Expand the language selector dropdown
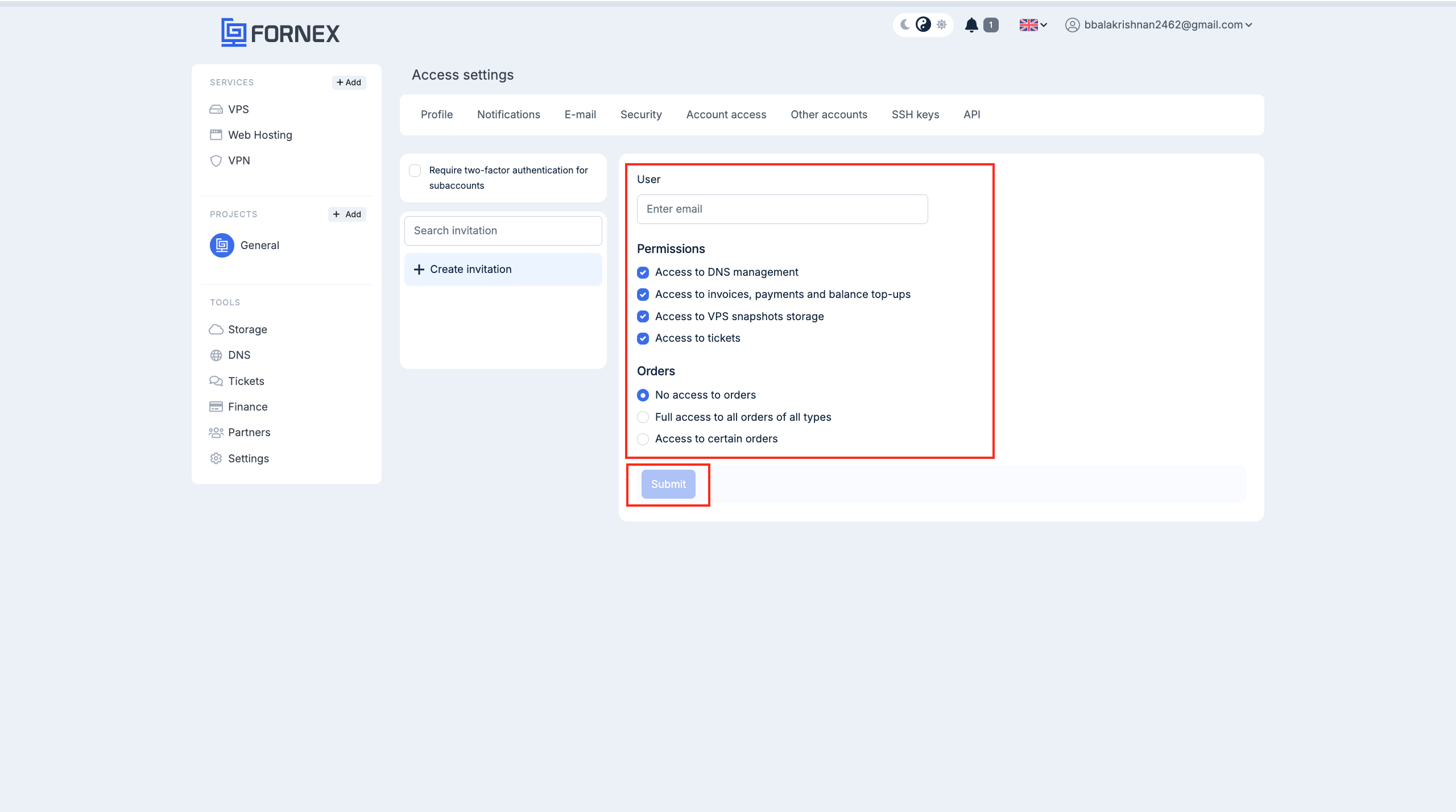This screenshot has width=1456, height=812. (x=1034, y=24)
